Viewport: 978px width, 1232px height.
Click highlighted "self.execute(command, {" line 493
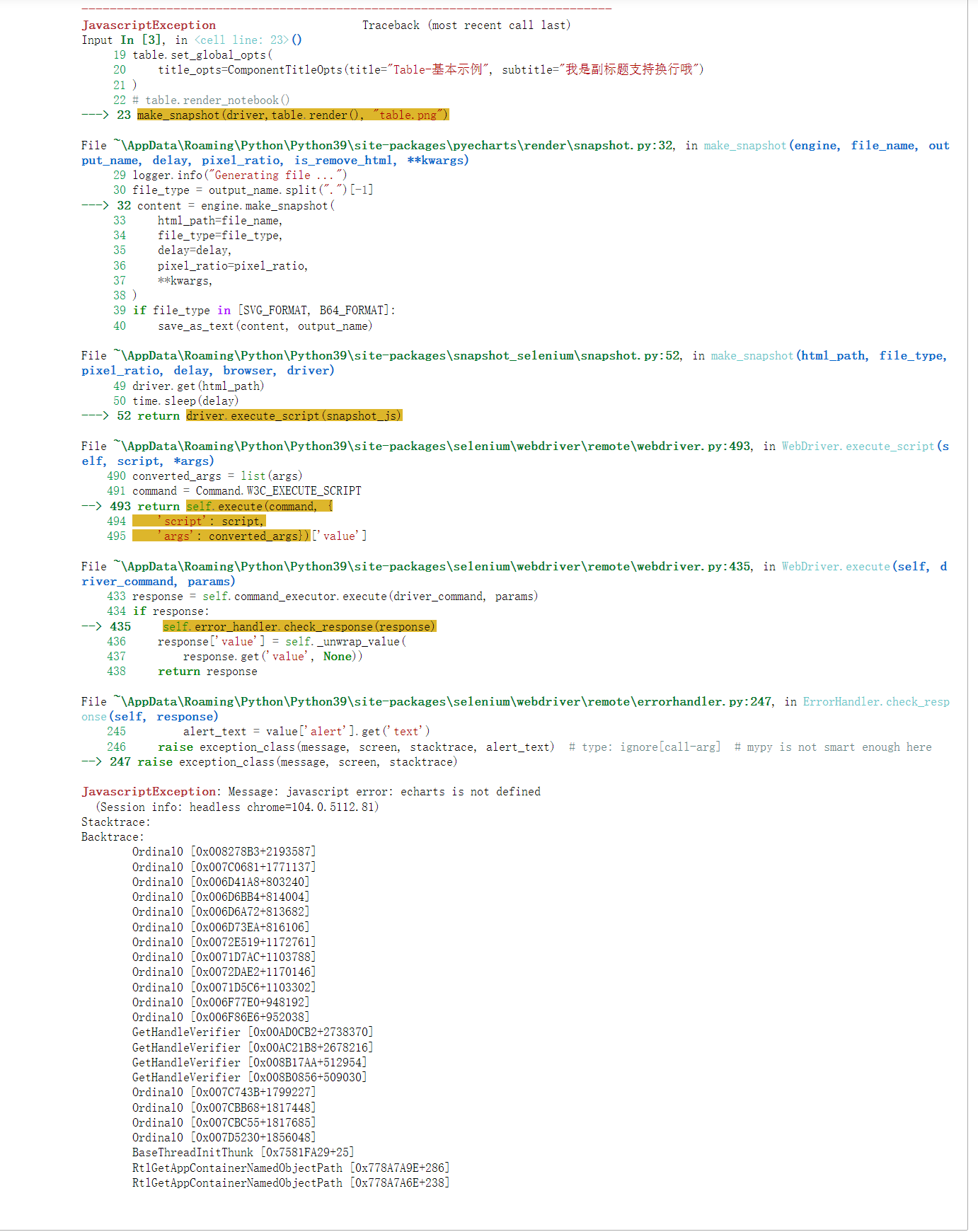[x=259, y=507]
